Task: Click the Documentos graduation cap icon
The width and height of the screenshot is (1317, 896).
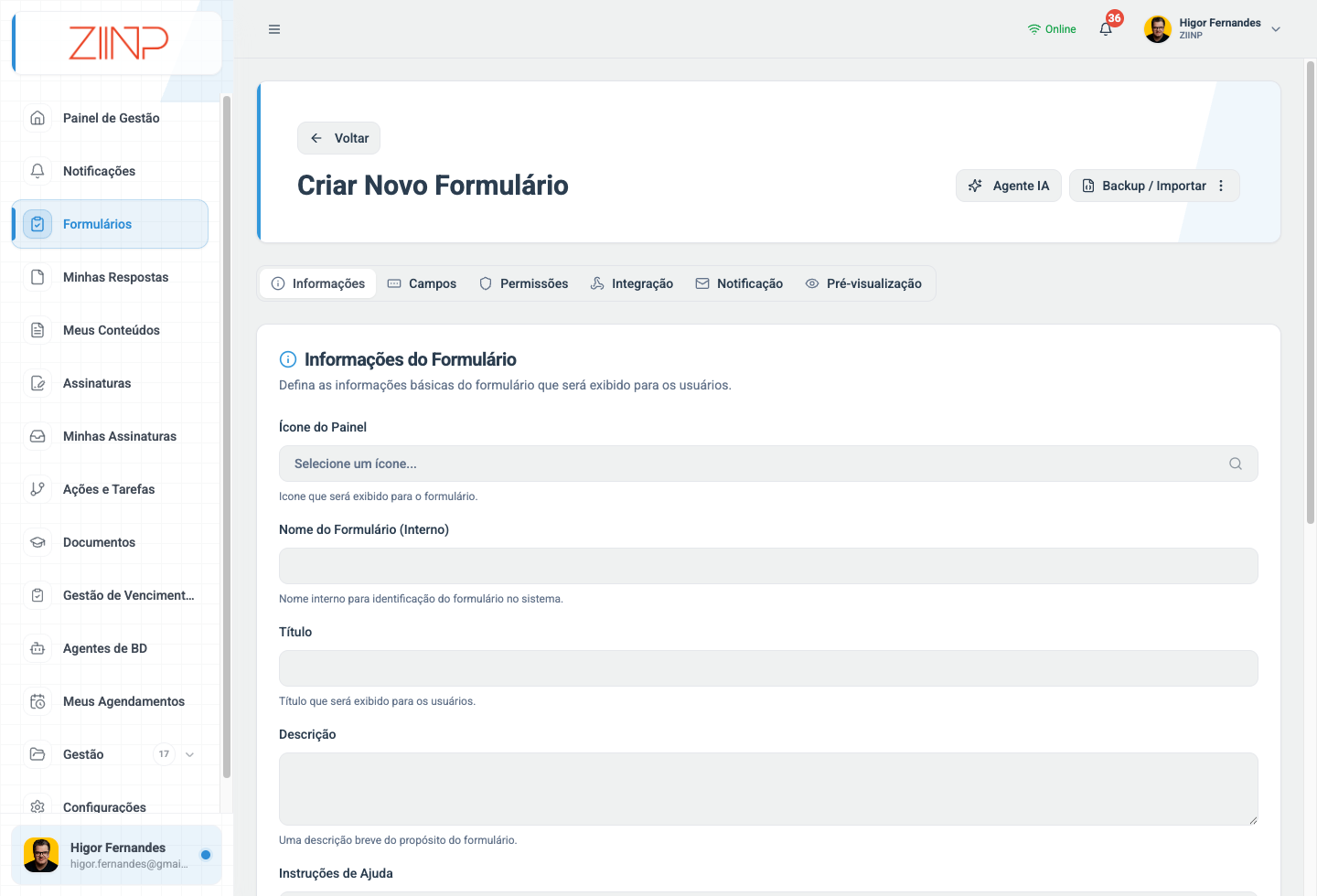Action: point(37,542)
